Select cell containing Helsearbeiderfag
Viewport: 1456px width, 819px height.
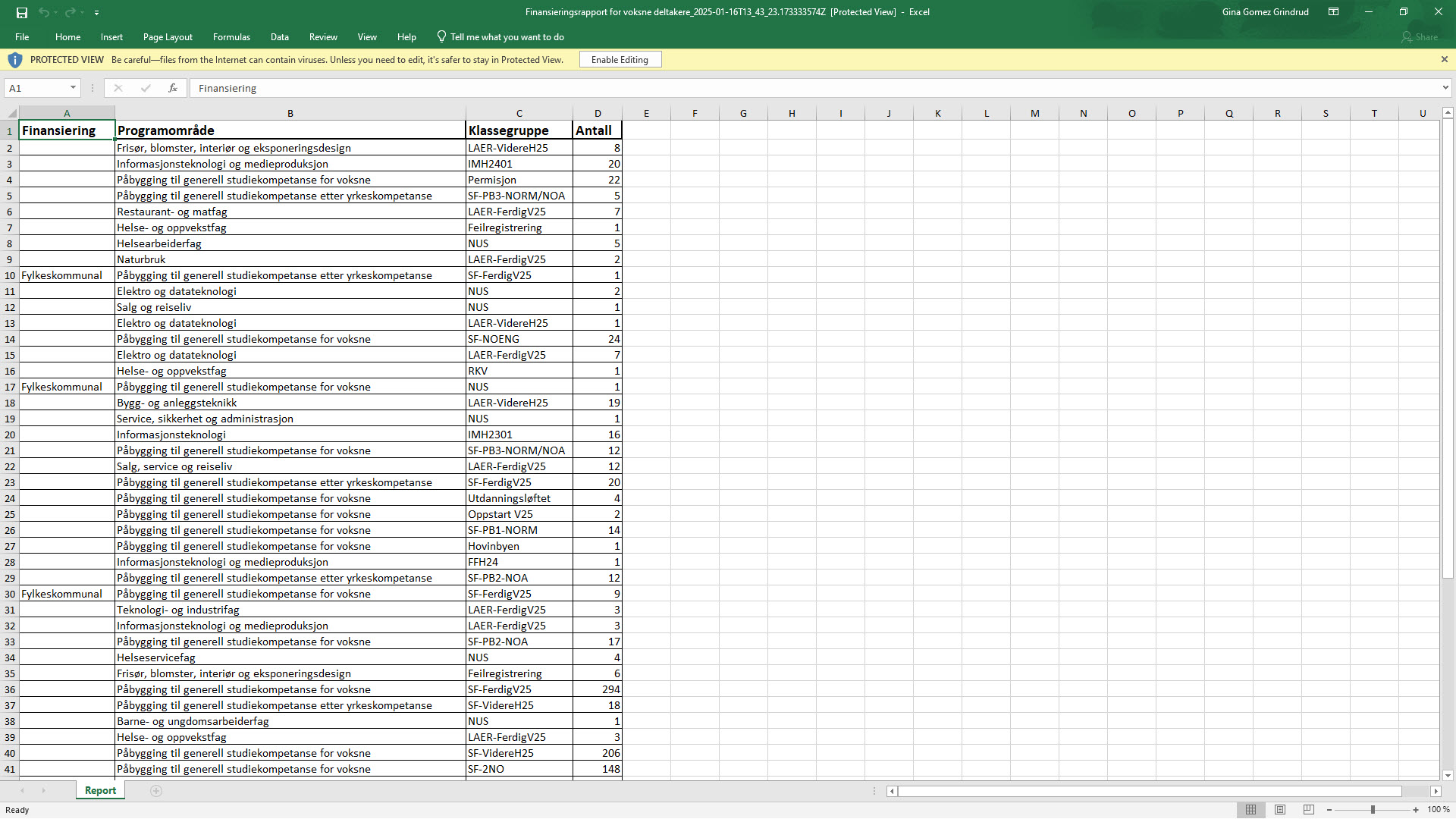[x=290, y=243]
